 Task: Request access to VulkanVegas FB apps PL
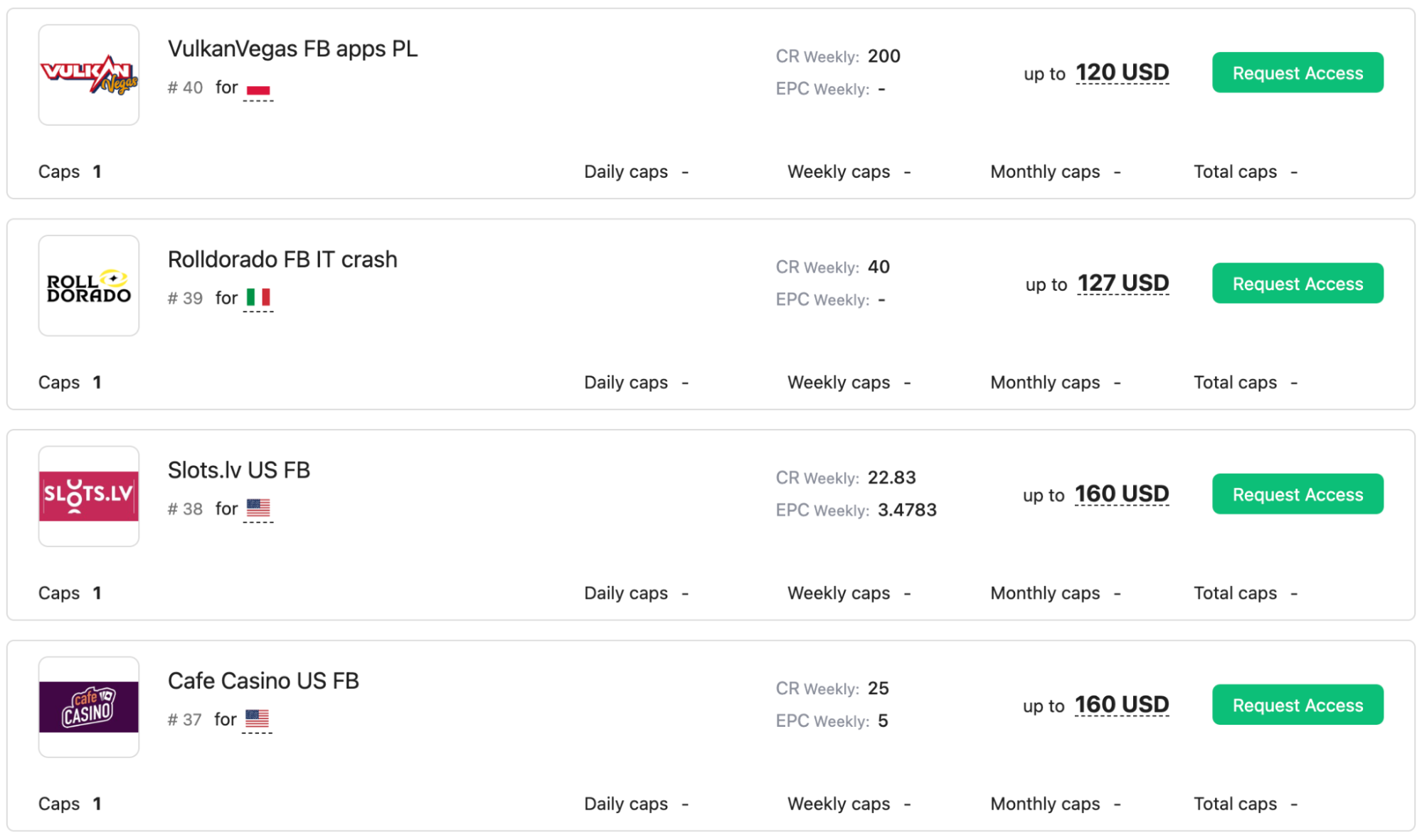tap(1298, 73)
